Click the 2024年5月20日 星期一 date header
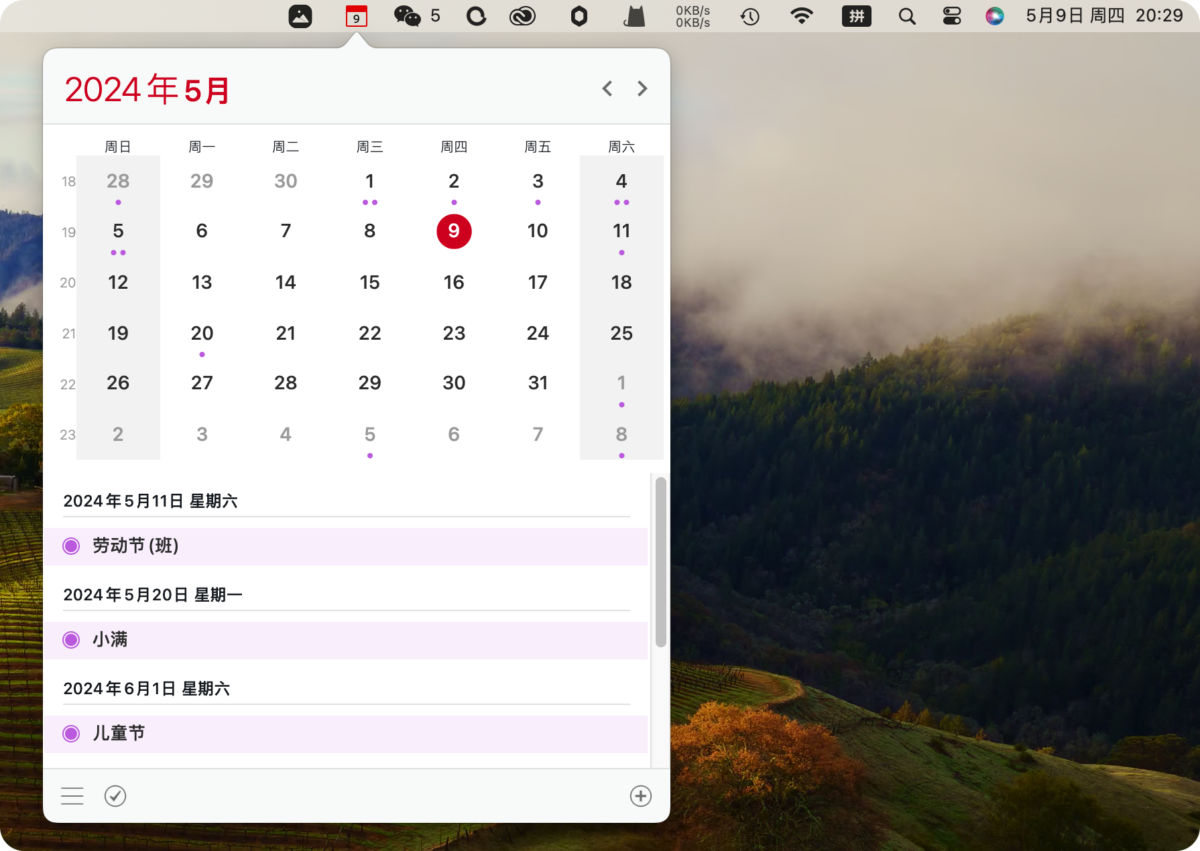Image resolution: width=1200 pixels, height=851 pixels. click(x=153, y=595)
